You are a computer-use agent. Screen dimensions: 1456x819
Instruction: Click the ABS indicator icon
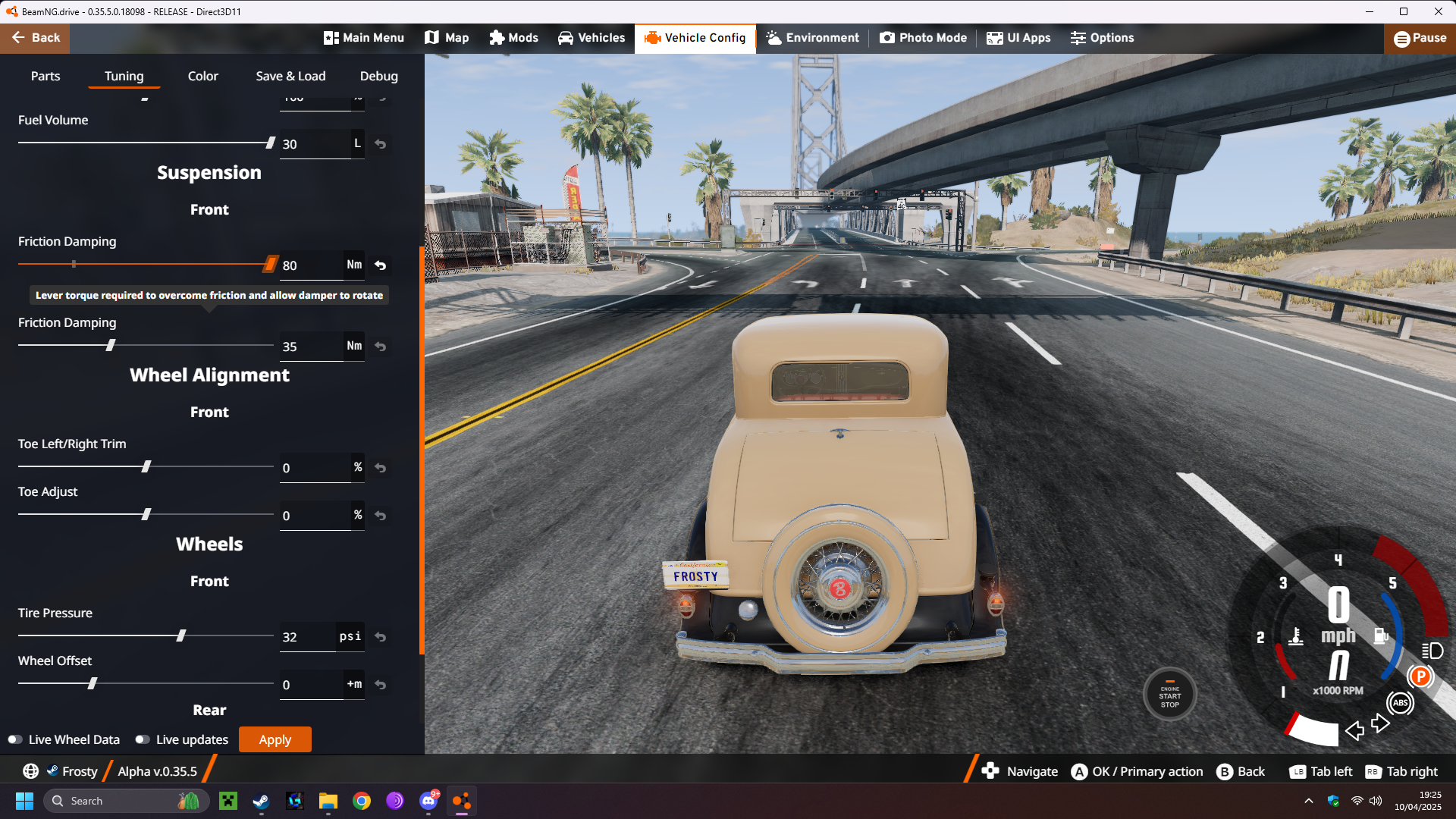pos(1400,703)
